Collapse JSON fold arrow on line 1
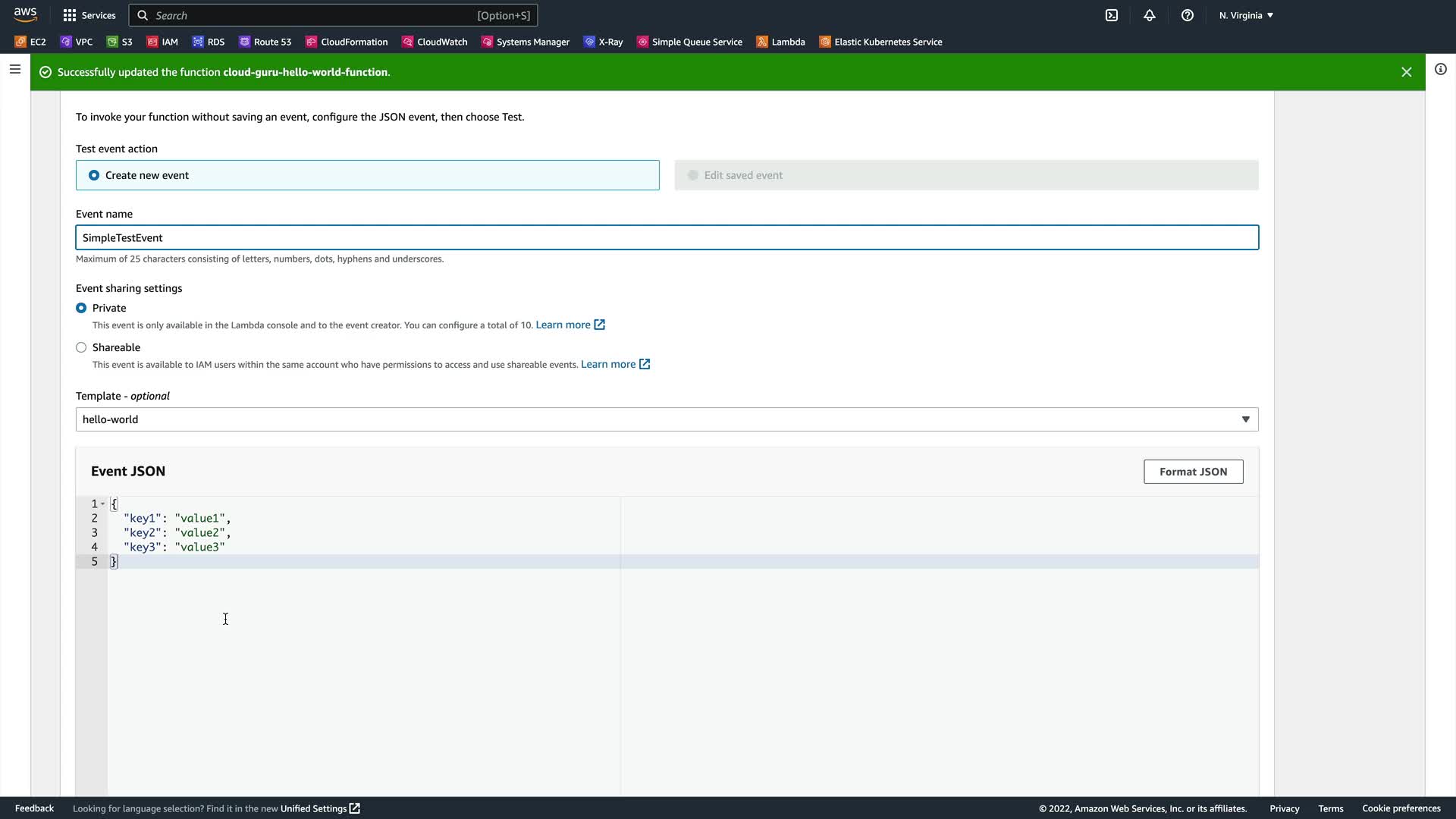This screenshot has height=819, width=1456. click(103, 504)
